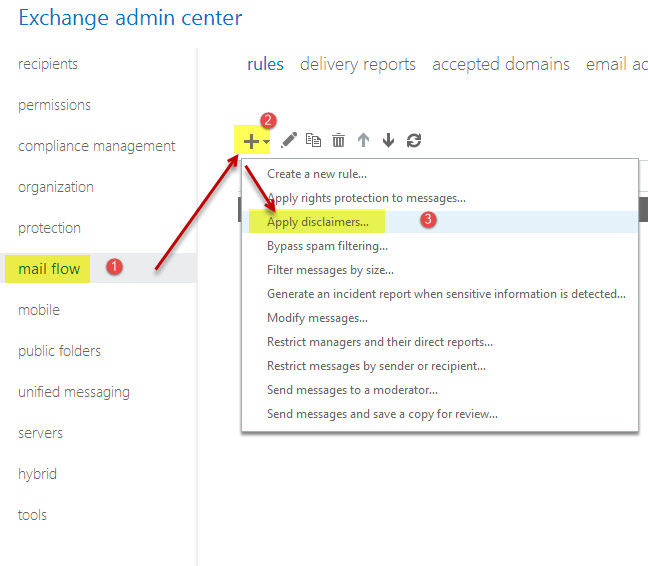Viewport: 648px width, 566px height.
Task: Click the pencil edit icon
Action: (x=289, y=140)
